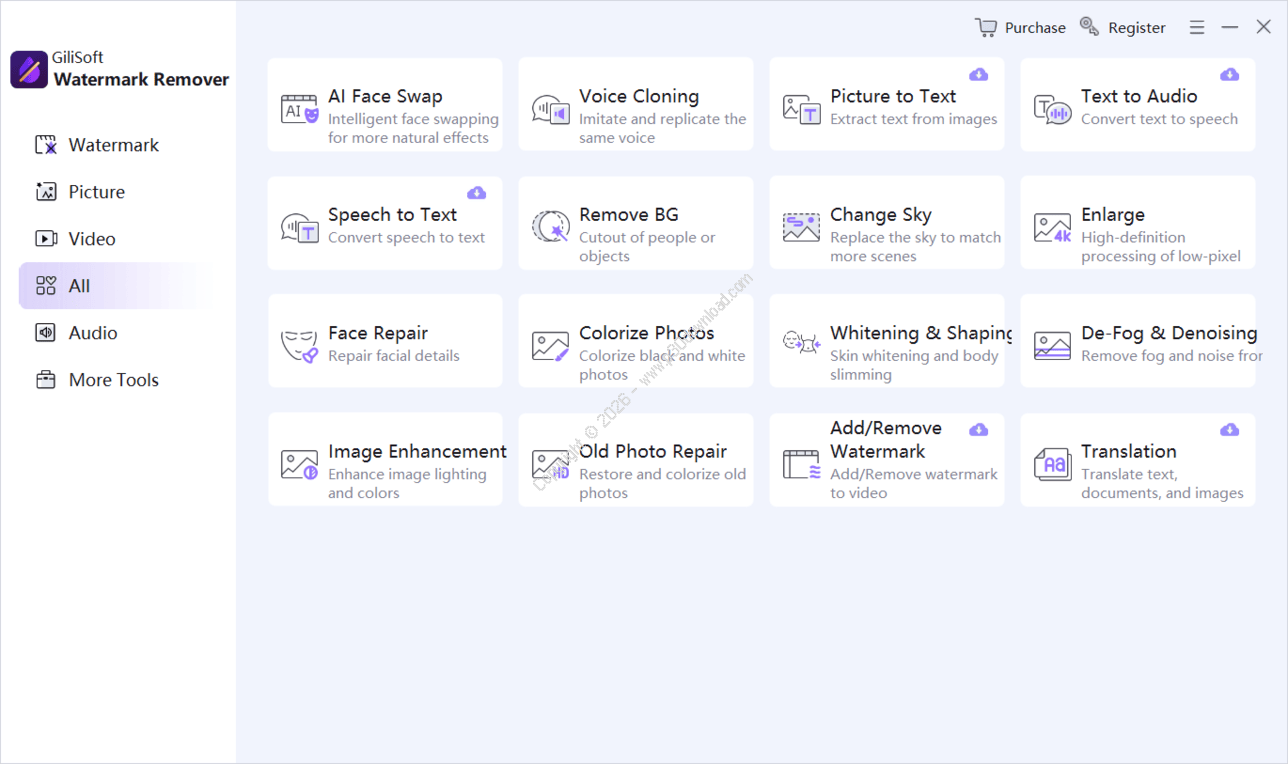Click the download cloud on Picture to Text

pyautogui.click(x=979, y=75)
